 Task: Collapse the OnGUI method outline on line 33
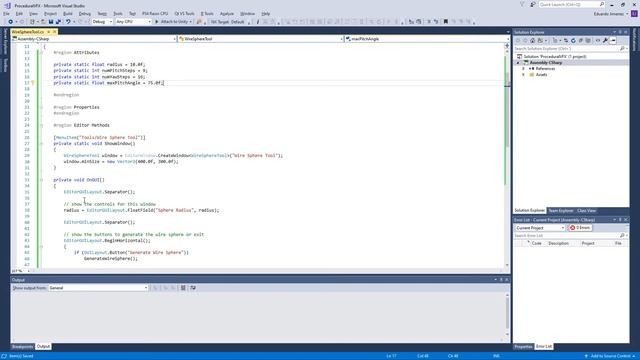coord(41,180)
